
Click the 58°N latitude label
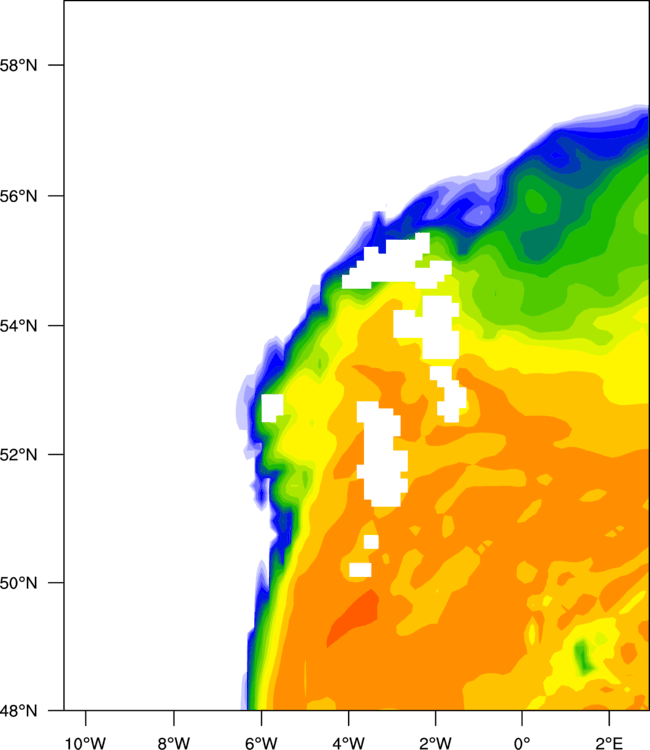[x=18, y=65]
